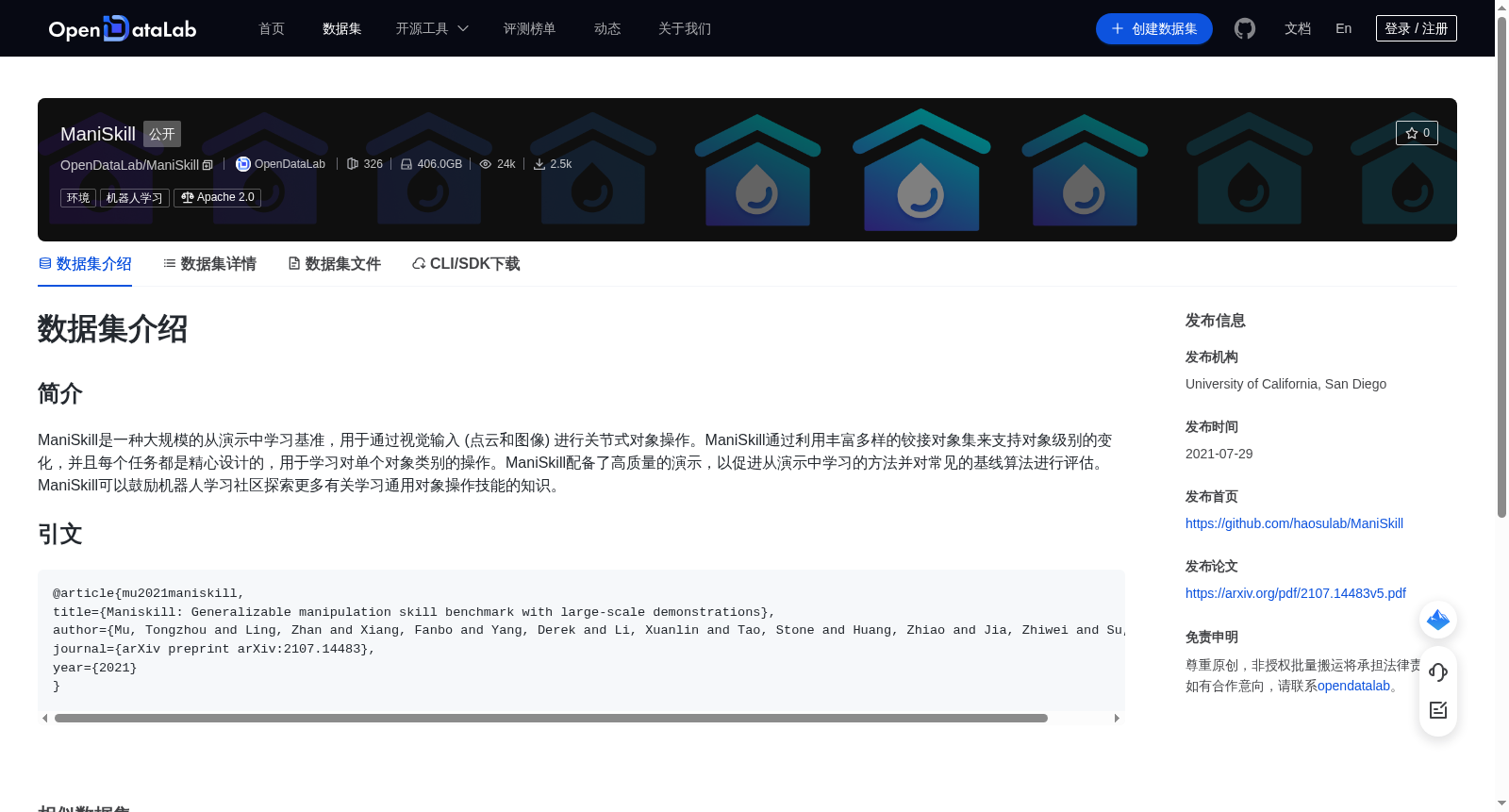Open the 文档 link in header
This screenshot has height=812, width=1509.
1298,28
